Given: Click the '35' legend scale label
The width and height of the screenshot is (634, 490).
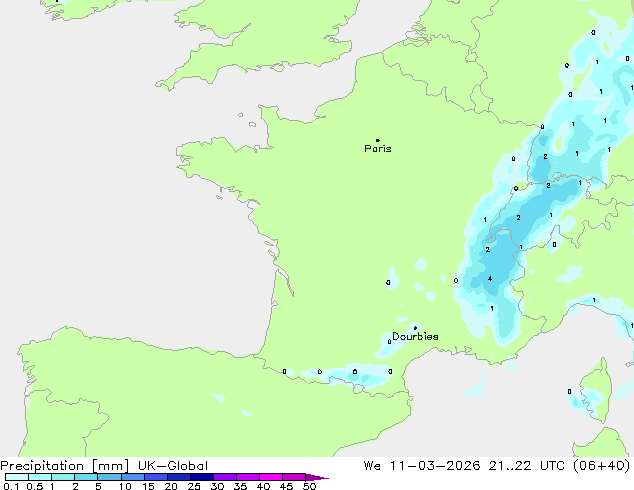Looking at the screenshot, I should click(240, 486).
